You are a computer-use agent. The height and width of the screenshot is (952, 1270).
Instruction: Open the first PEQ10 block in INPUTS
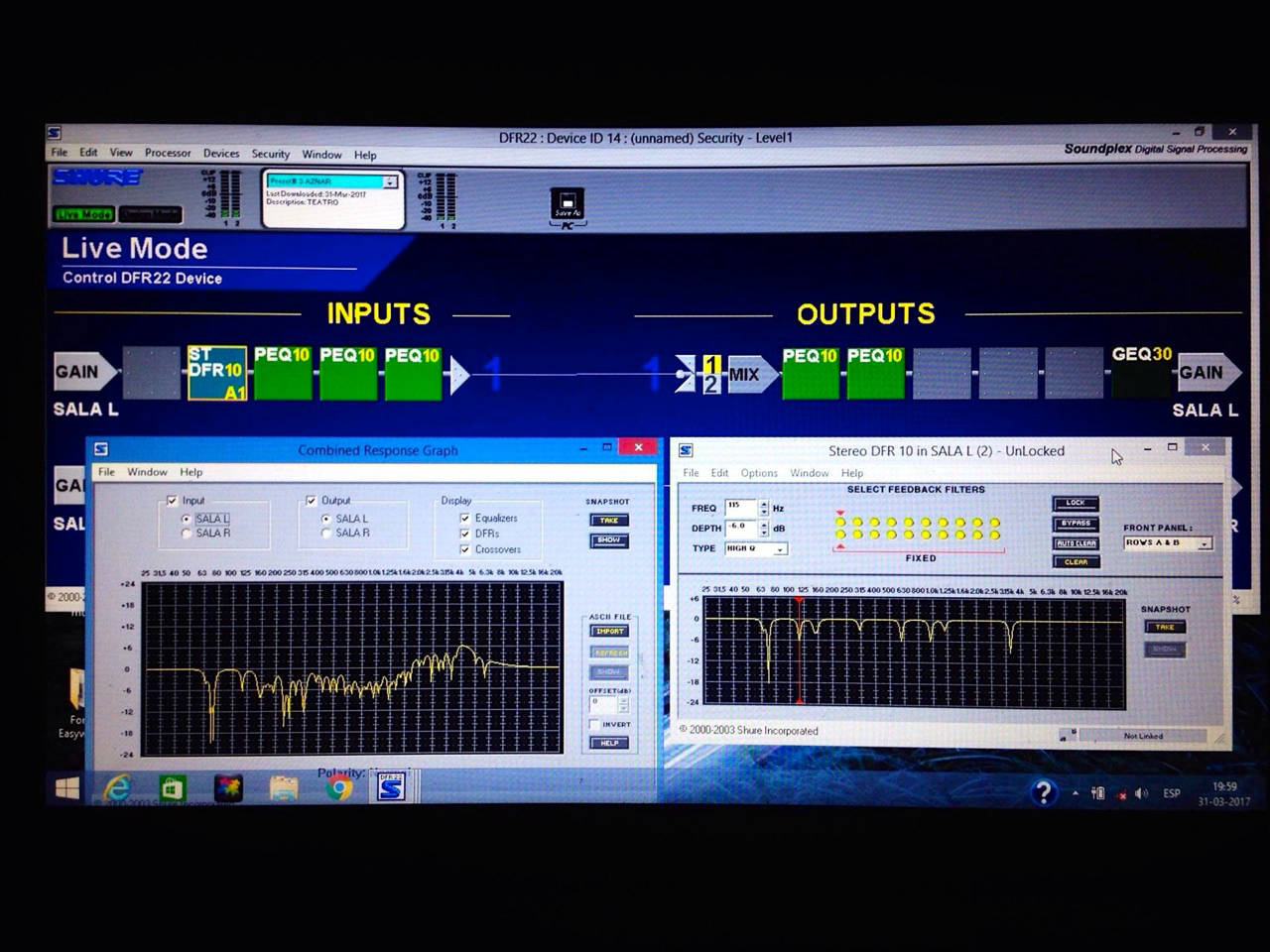point(282,373)
